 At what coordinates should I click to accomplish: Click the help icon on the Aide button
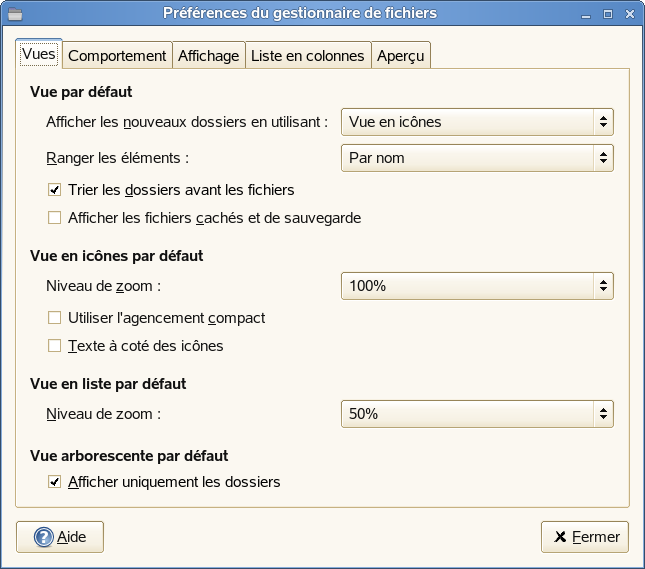[x=43, y=537]
